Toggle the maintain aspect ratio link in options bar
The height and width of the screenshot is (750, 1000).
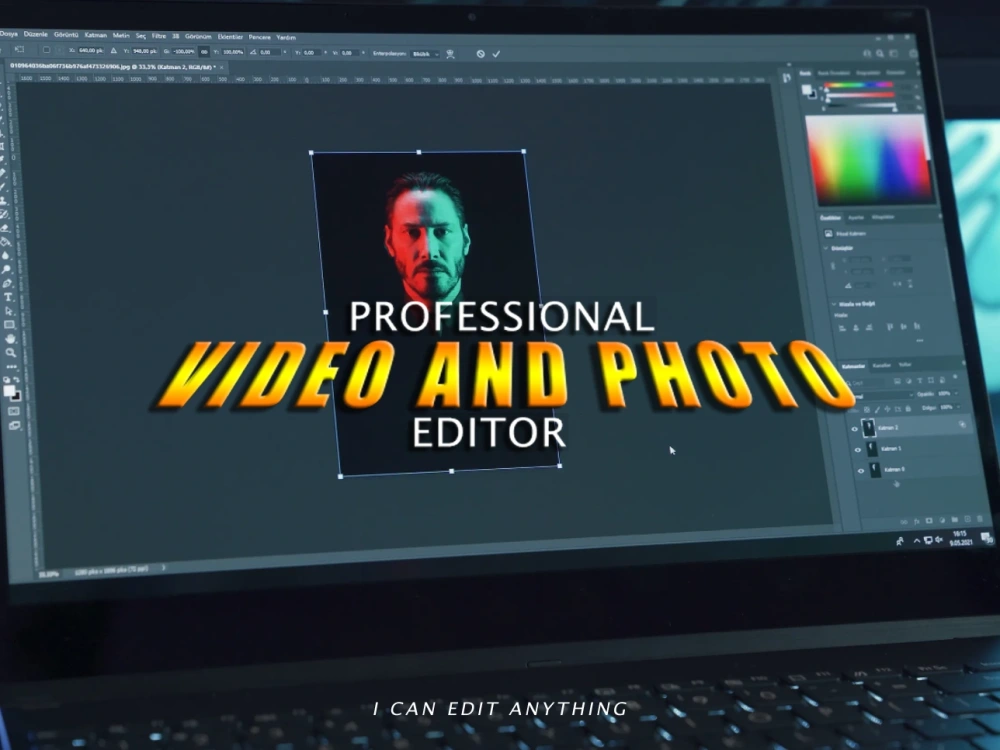(204, 52)
